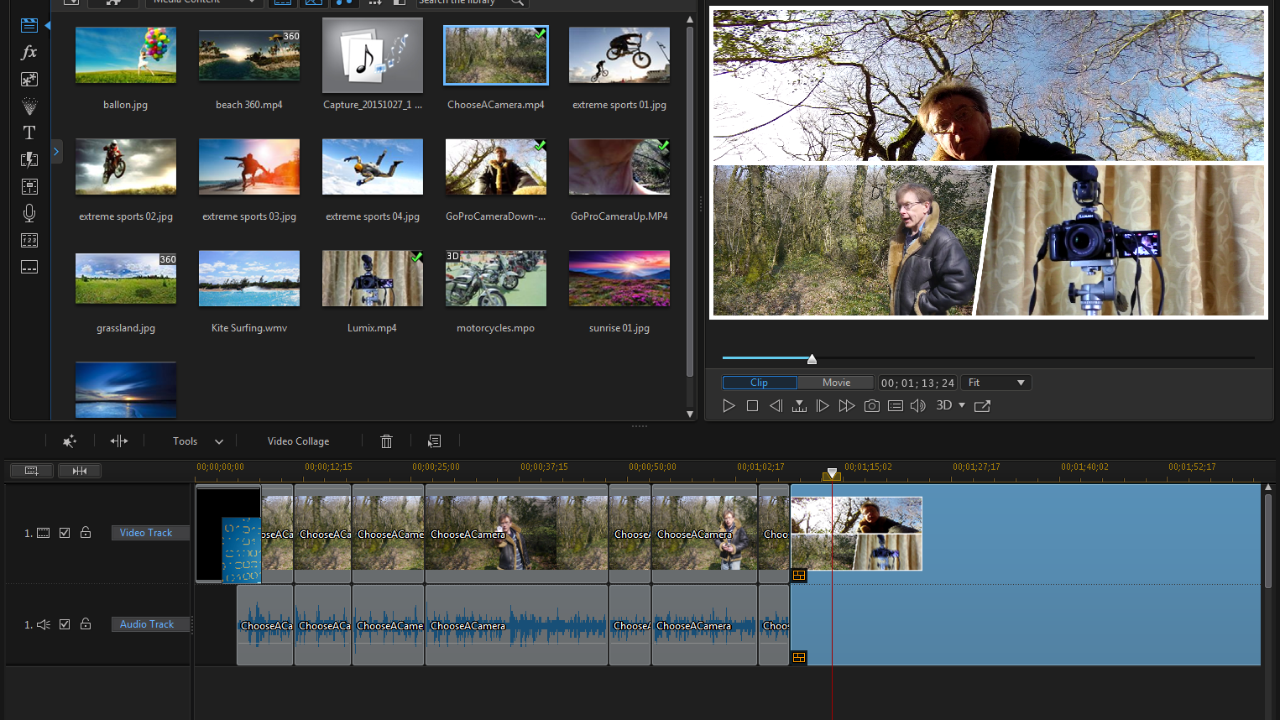Select the ballon.jpg thumbnail

pos(126,55)
